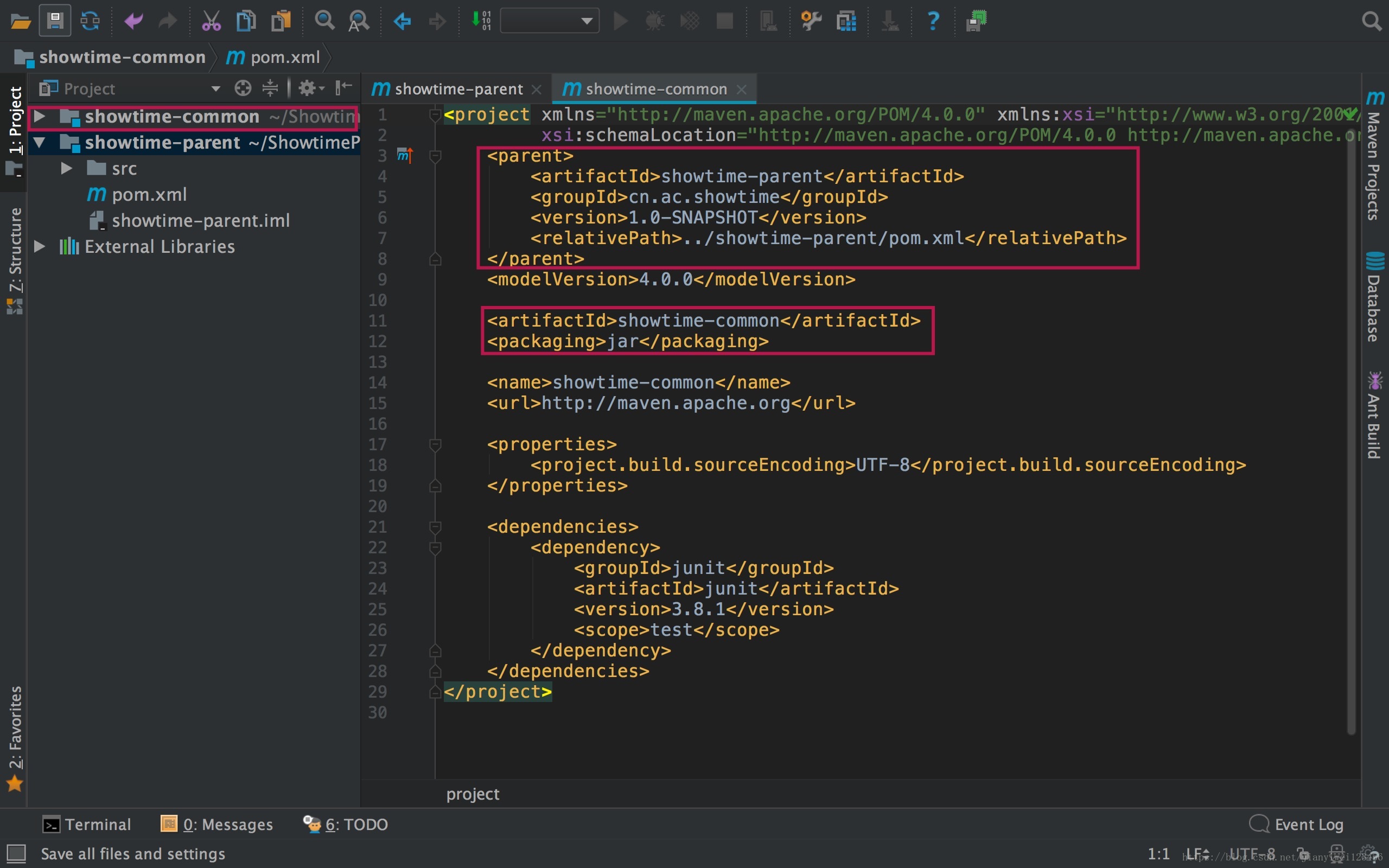
Task: Expand the External Libraries node
Action: click(x=39, y=247)
